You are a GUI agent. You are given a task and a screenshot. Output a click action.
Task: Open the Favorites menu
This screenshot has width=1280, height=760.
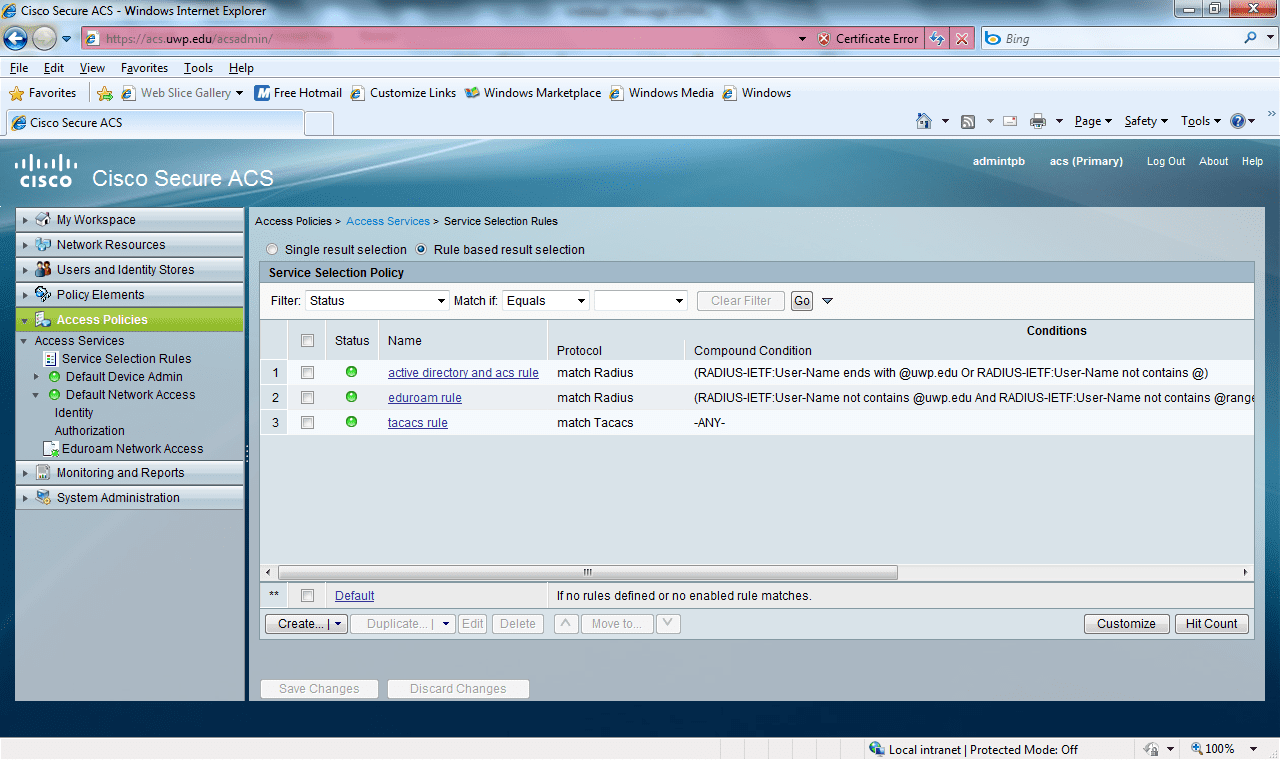(145, 68)
